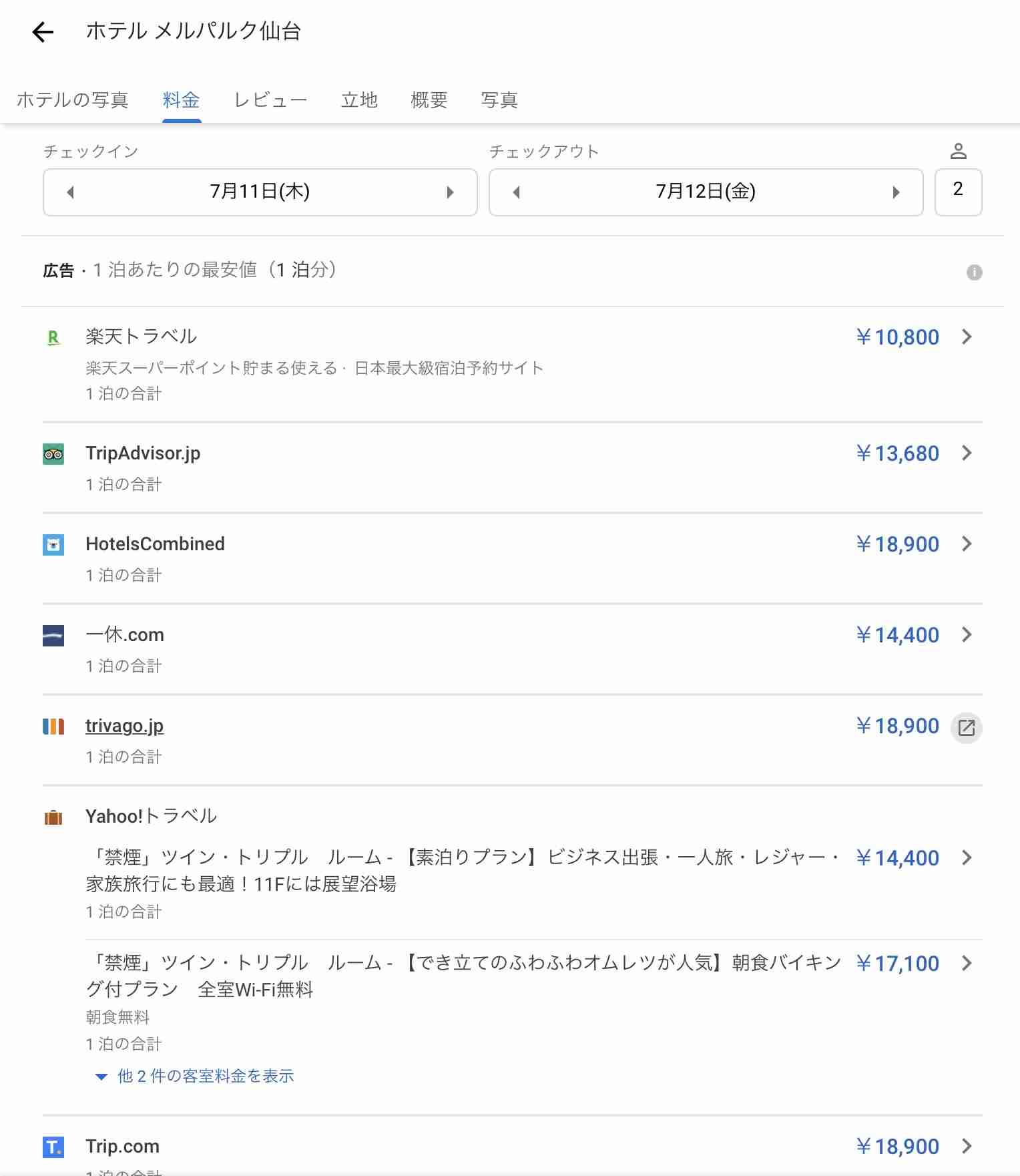Select 楽天トラベル price ¥10,800
The image size is (1020, 1176).
coord(897,337)
